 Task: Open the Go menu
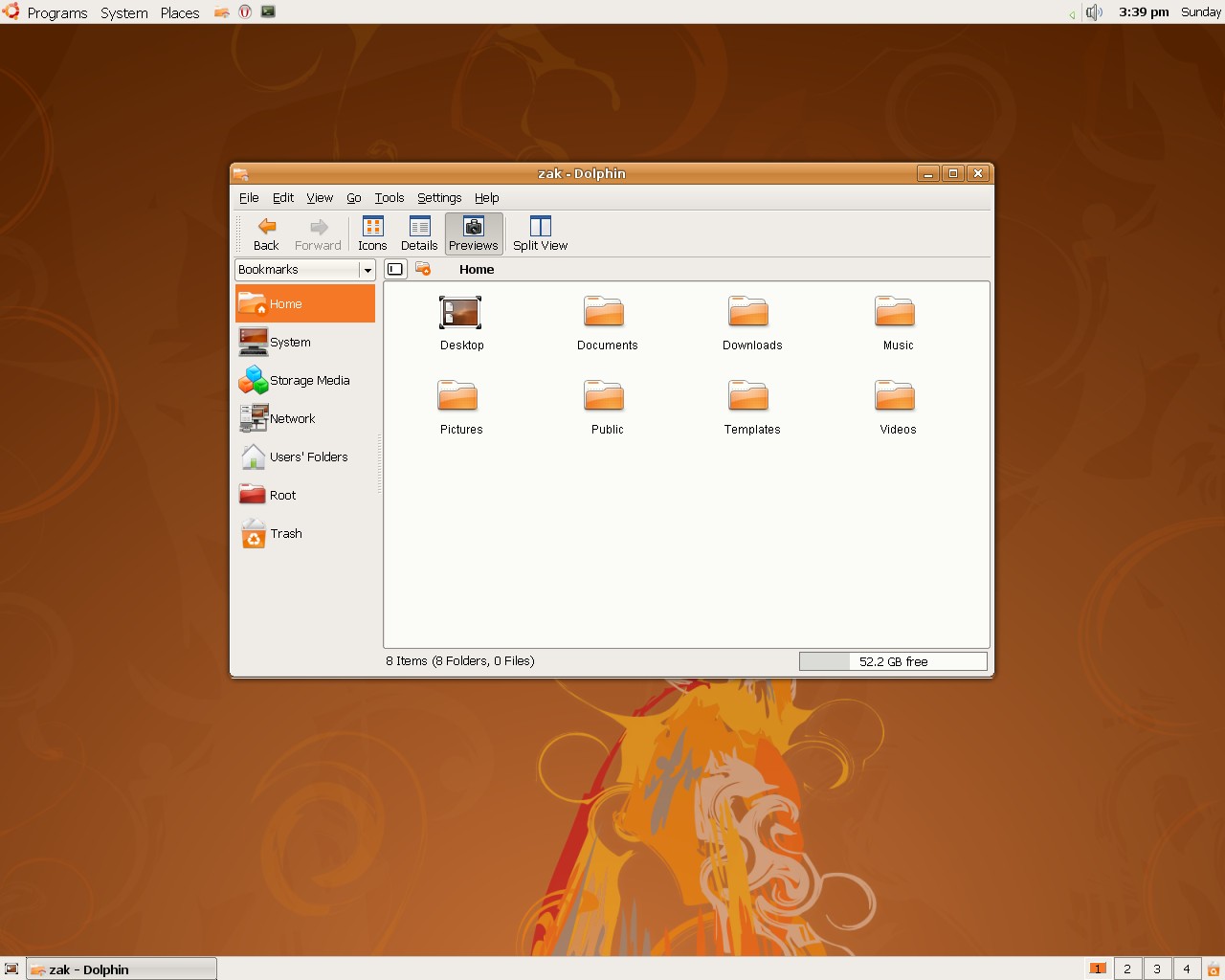coord(354,198)
